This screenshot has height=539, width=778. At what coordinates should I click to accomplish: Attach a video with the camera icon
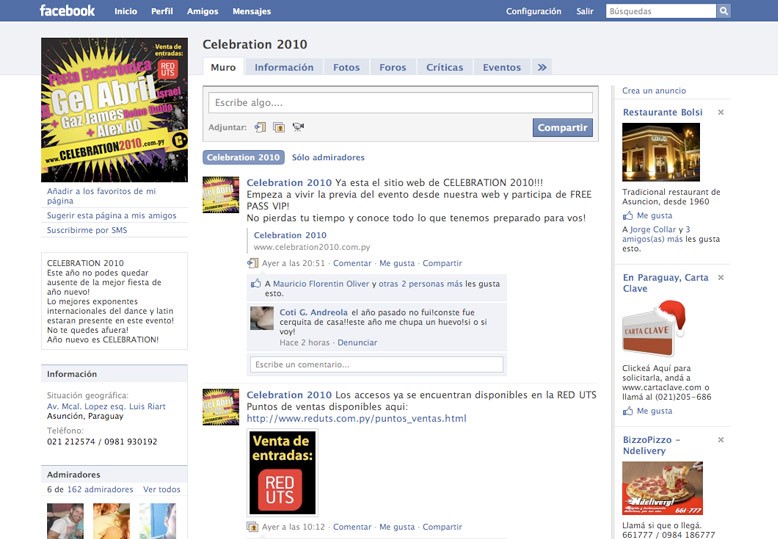click(298, 128)
